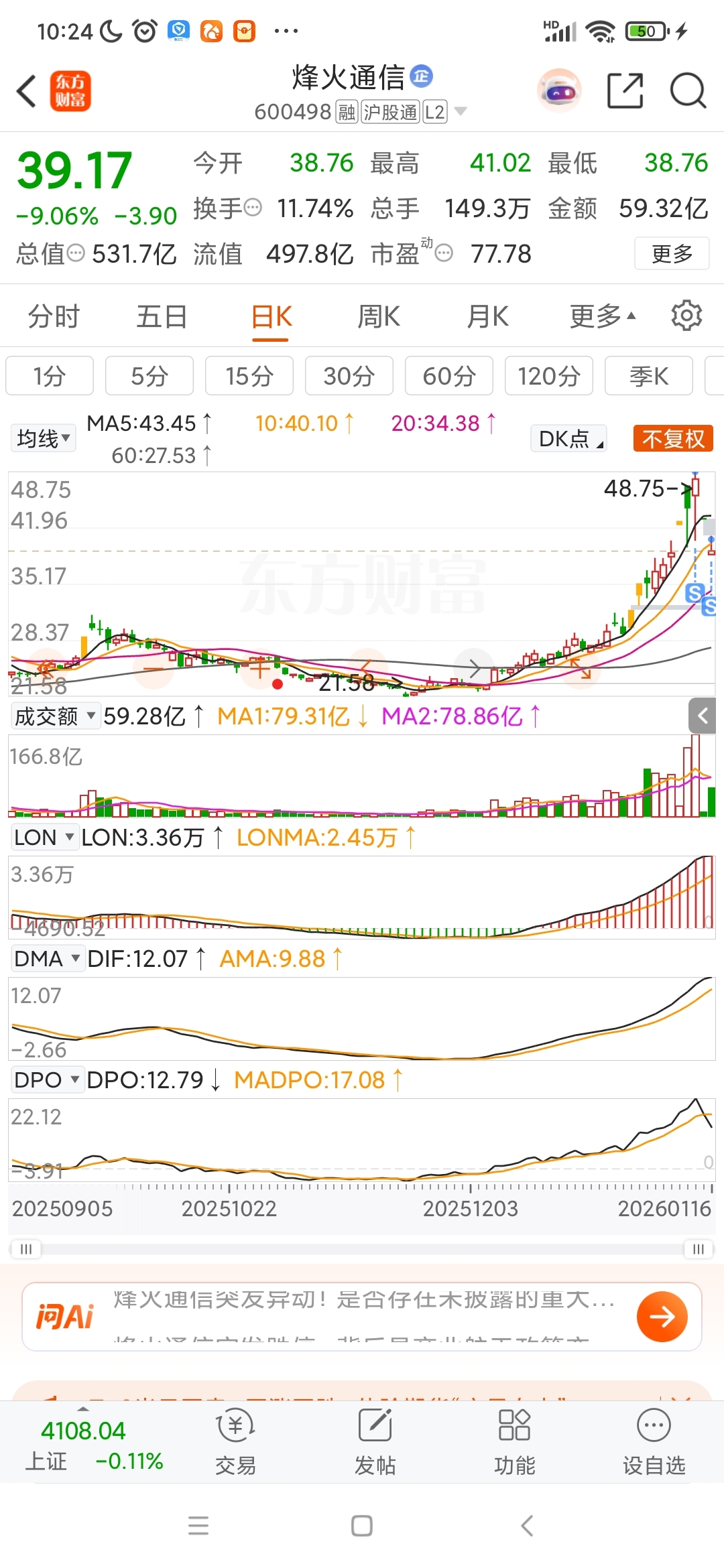Open the search magnifier icon

688,90
